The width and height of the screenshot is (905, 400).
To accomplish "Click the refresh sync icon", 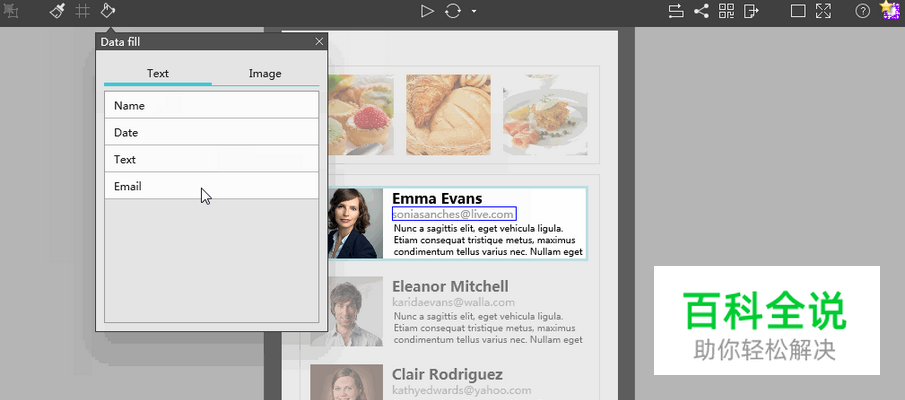I will tap(453, 11).
